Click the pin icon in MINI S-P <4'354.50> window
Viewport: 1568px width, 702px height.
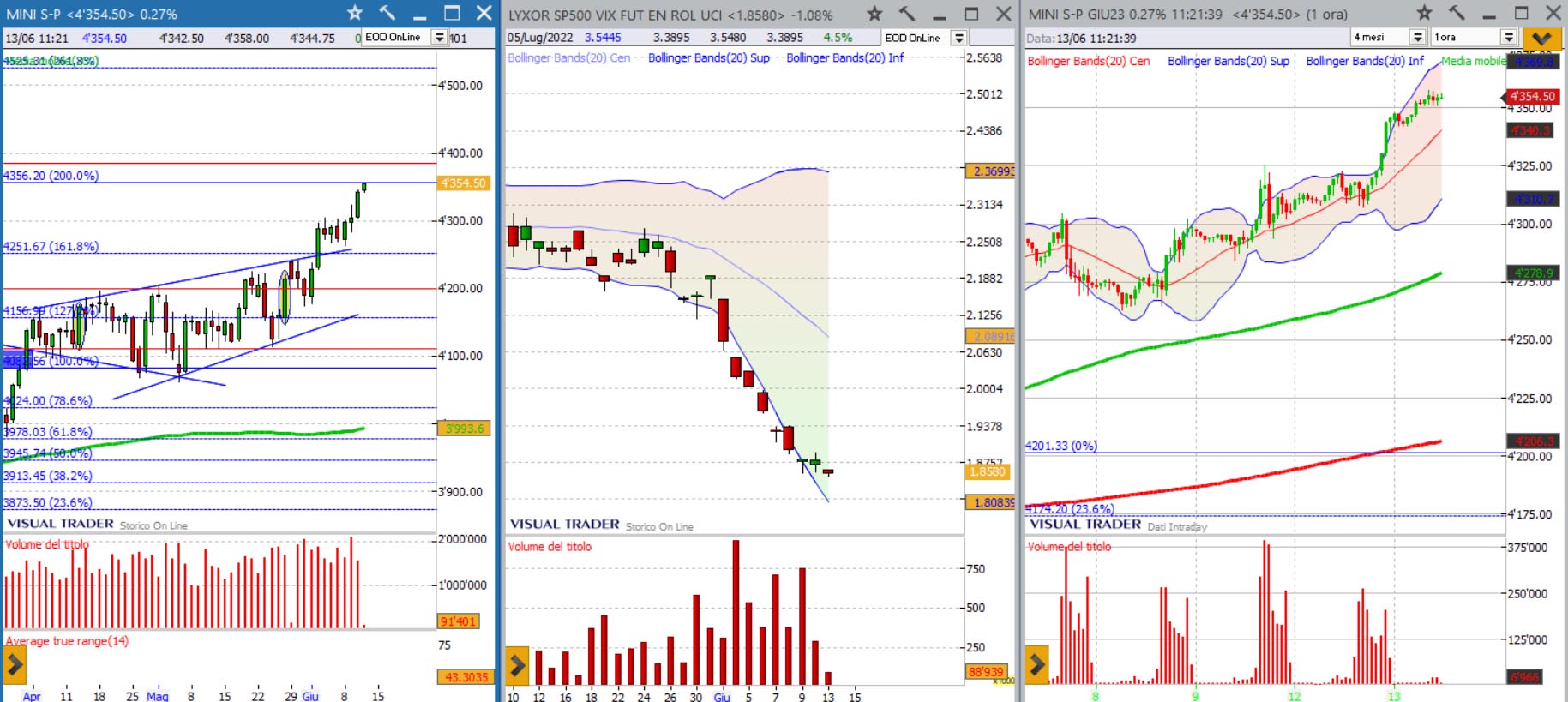point(387,13)
